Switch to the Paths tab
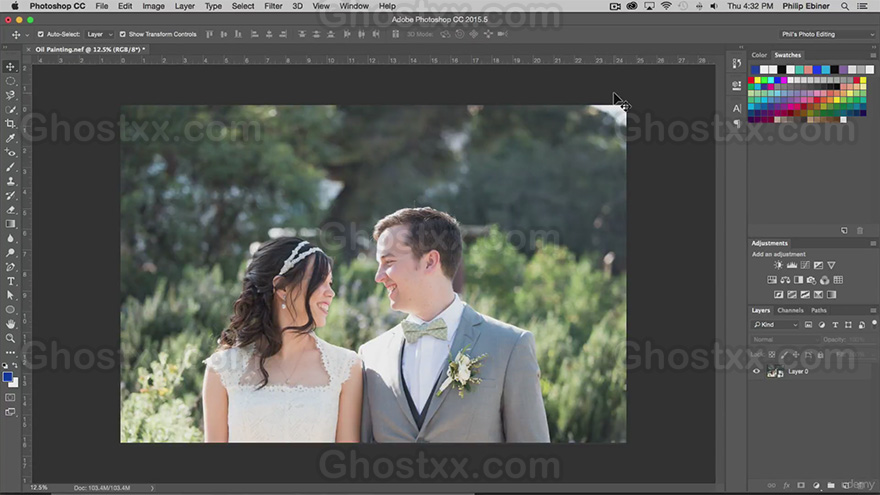This screenshot has width=880, height=495. [x=819, y=310]
